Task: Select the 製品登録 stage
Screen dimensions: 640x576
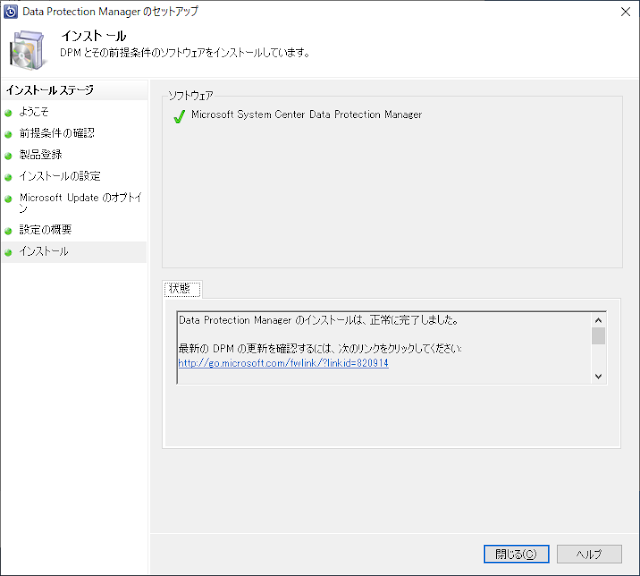Action: point(41,154)
